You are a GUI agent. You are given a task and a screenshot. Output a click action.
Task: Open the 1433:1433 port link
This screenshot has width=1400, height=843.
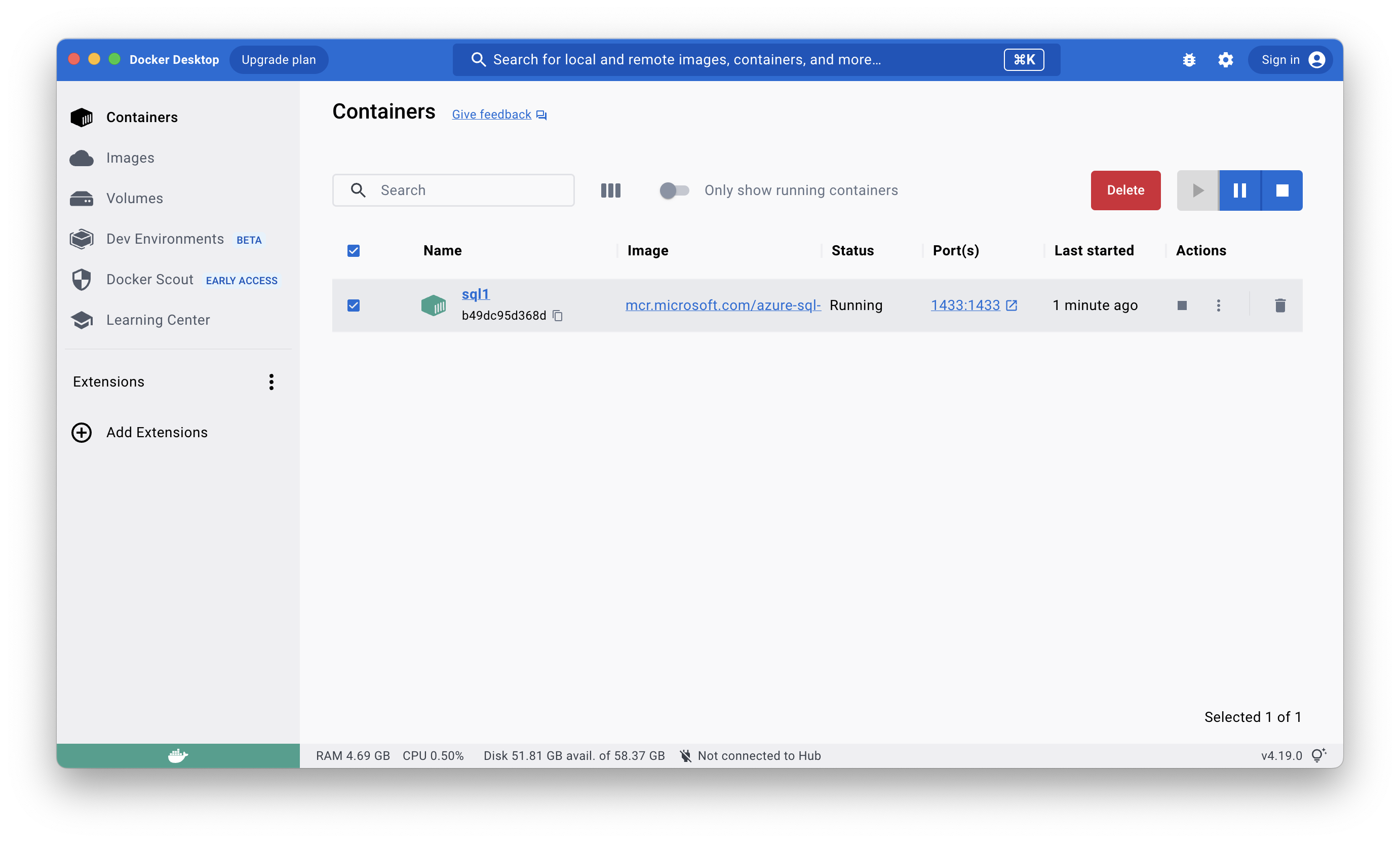(965, 305)
